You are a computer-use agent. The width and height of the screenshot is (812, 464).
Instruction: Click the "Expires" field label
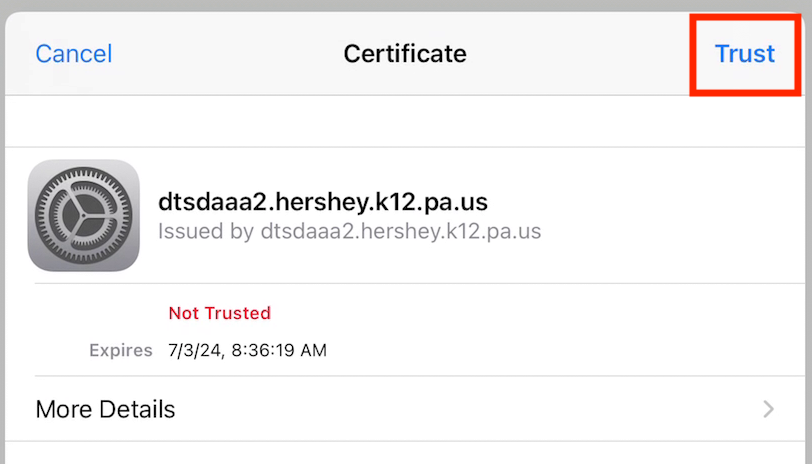(x=120, y=351)
